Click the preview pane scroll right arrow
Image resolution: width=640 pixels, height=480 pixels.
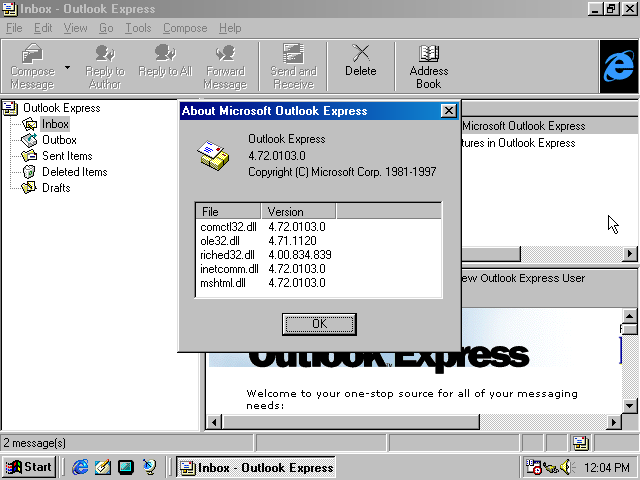613,422
